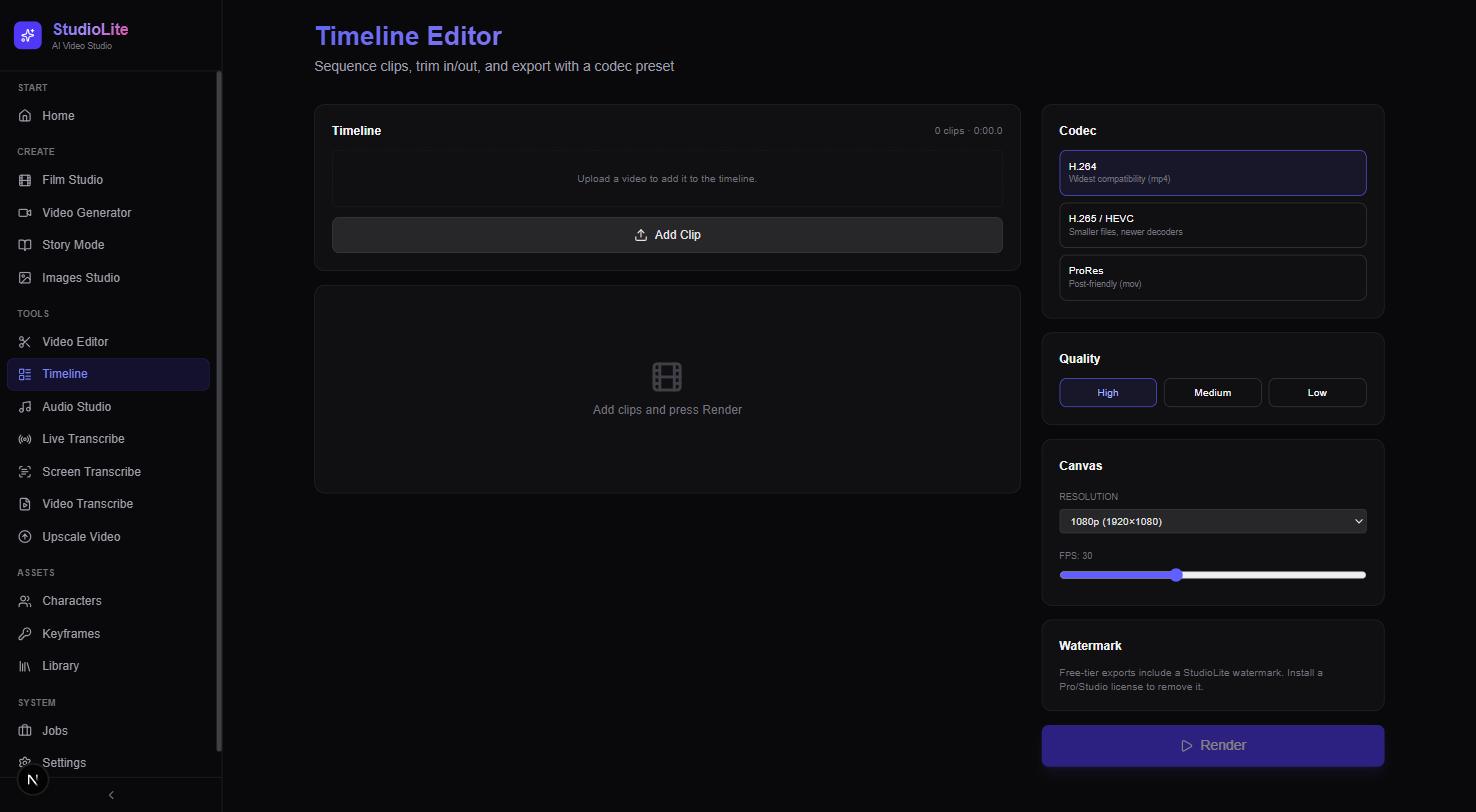Viewport: 1476px width, 812px height.
Task: Click the Film Studio filmstrip icon
Action: point(25,180)
